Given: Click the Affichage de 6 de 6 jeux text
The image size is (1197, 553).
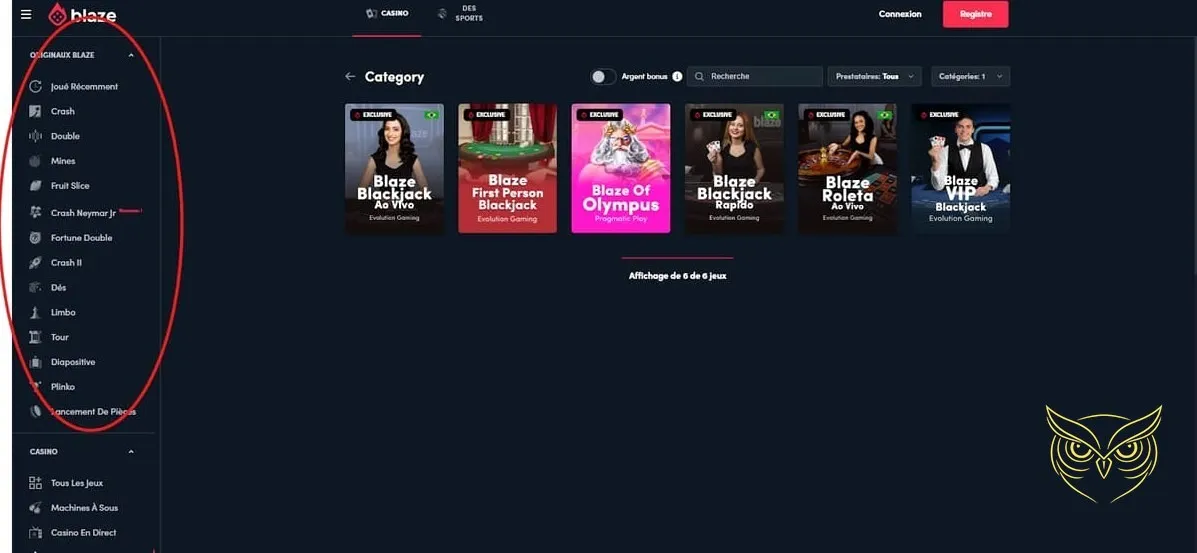Looking at the screenshot, I should [677, 276].
